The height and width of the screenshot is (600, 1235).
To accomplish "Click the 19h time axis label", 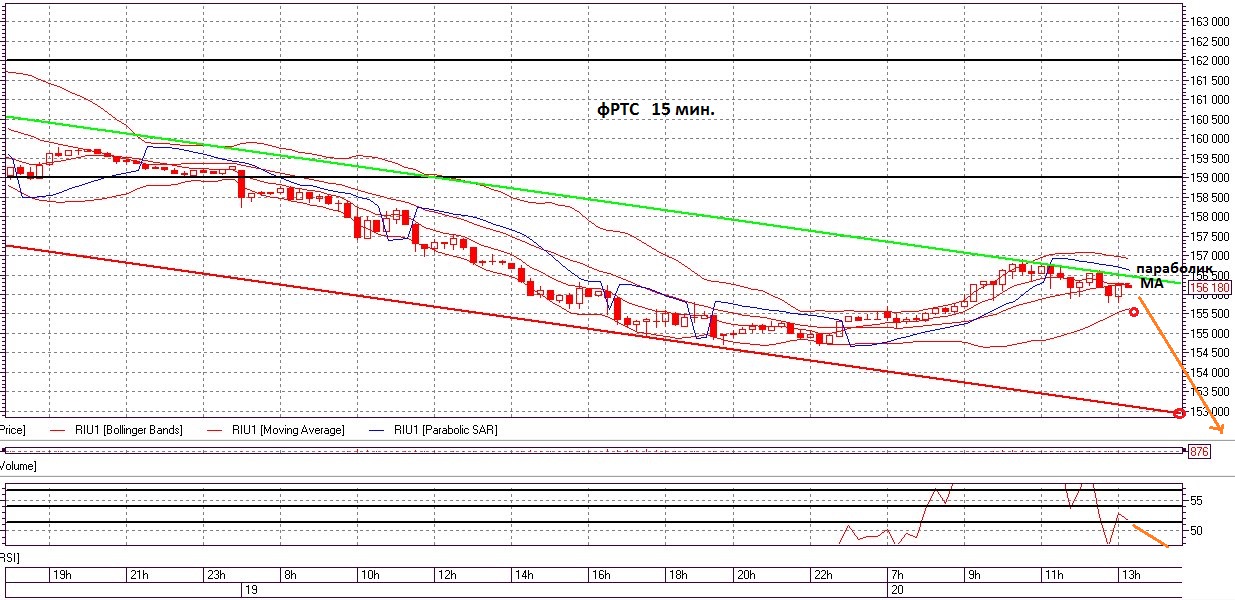I will [x=60, y=575].
